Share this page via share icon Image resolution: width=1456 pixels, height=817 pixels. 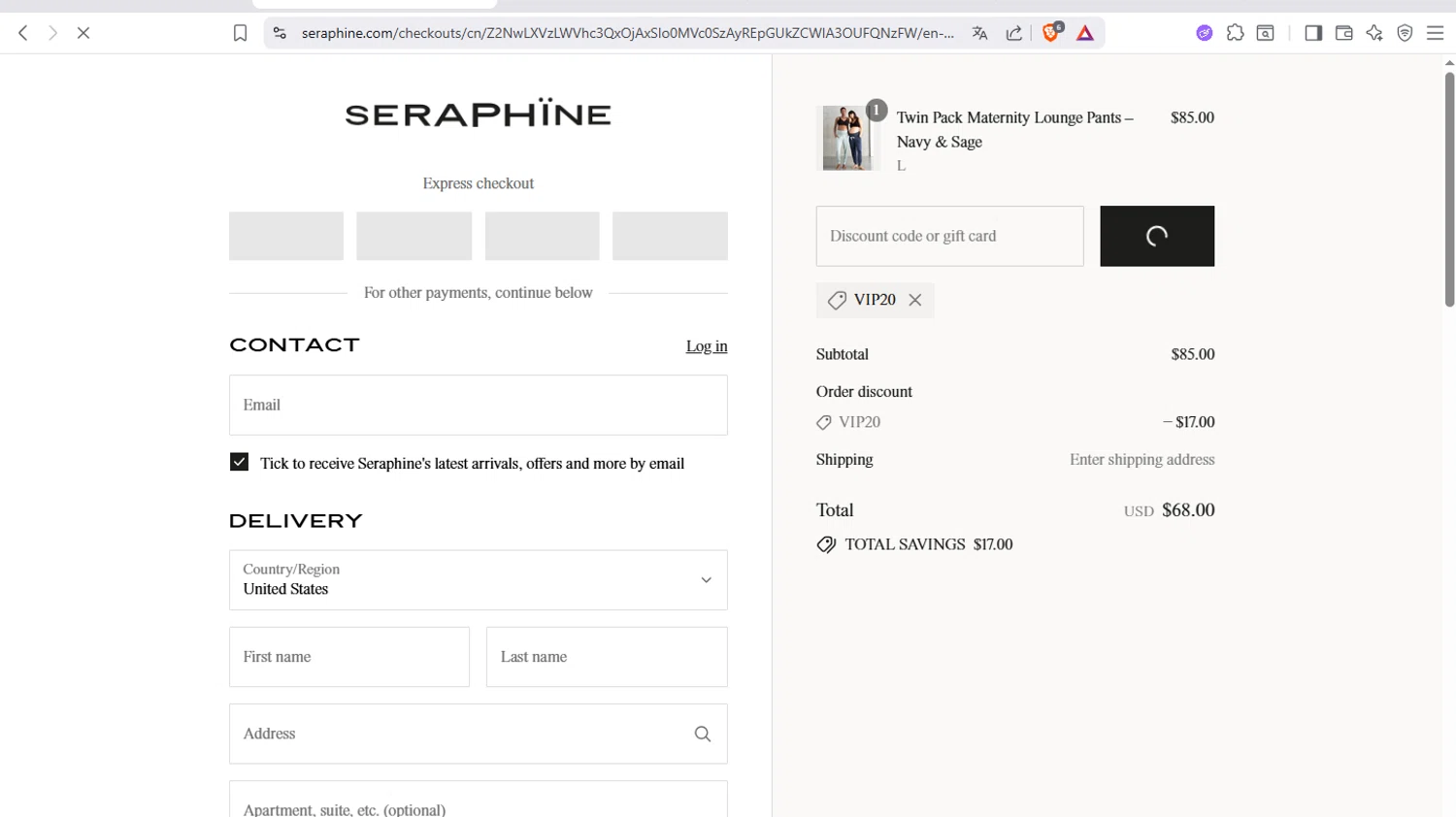pyautogui.click(x=1014, y=33)
